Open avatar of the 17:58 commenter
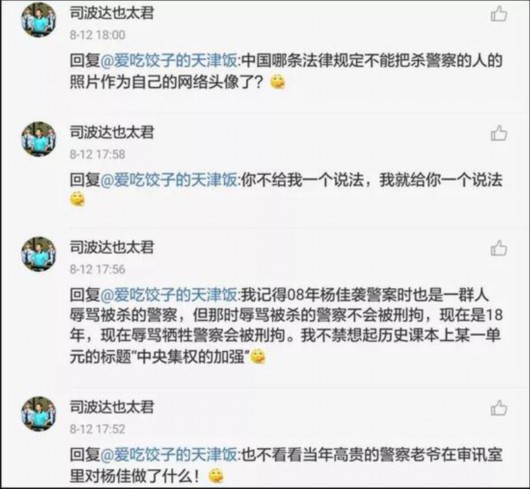Image resolution: width=530 pixels, height=489 pixels. pyautogui.click(x=39, y=139)
